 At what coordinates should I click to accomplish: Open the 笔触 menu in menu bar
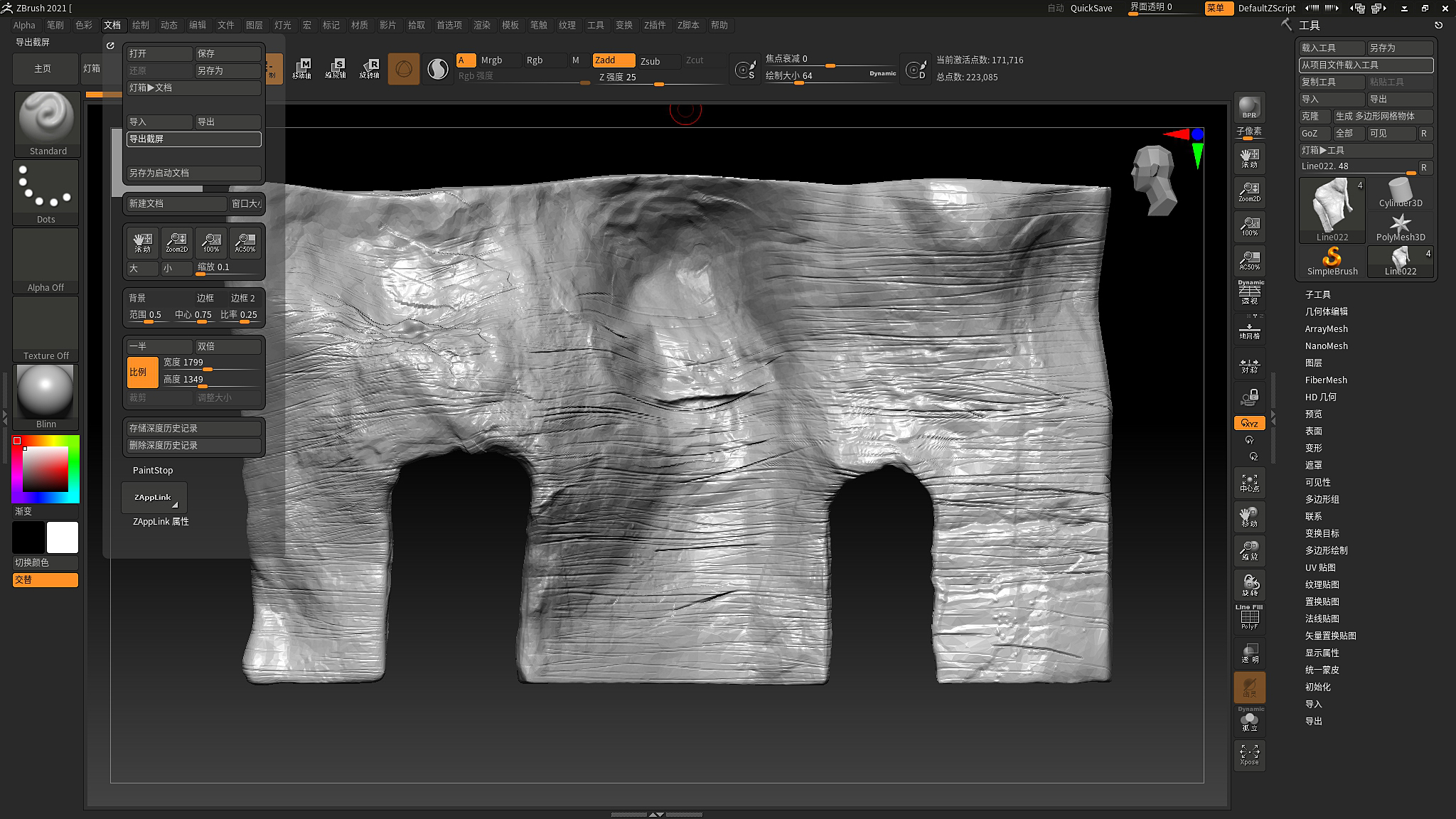click(539, 25)
